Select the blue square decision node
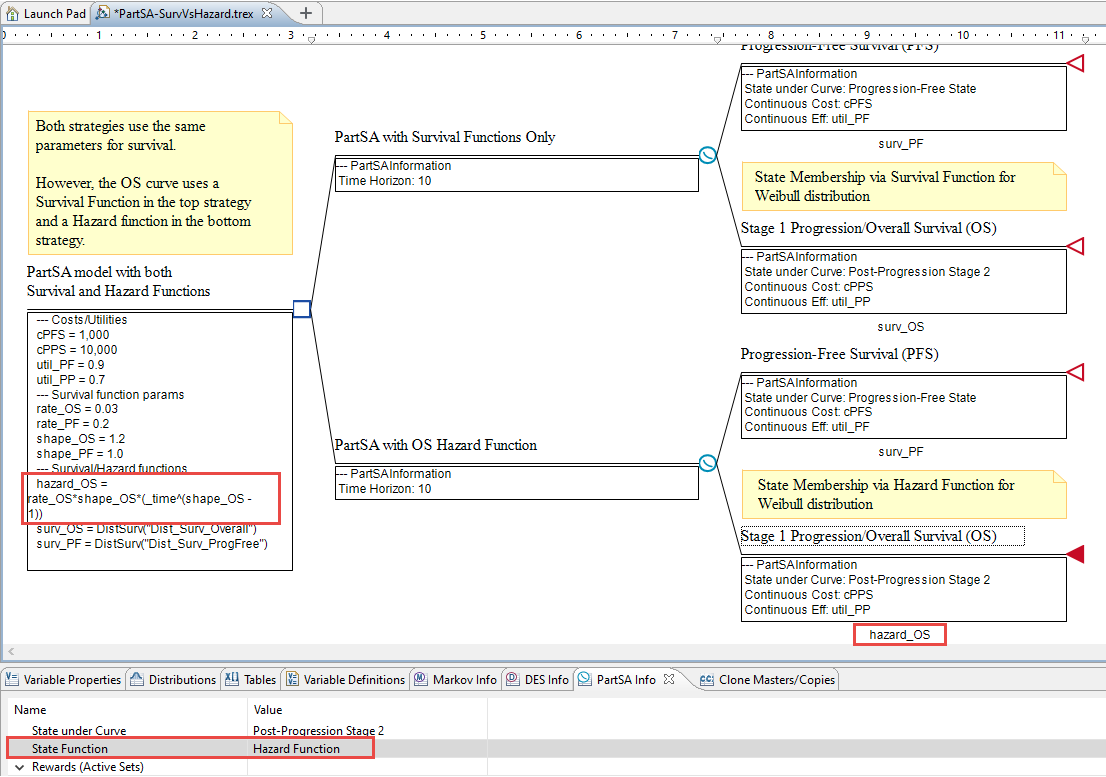Viewport: 1106px width, 777px height. coord(302,309)
